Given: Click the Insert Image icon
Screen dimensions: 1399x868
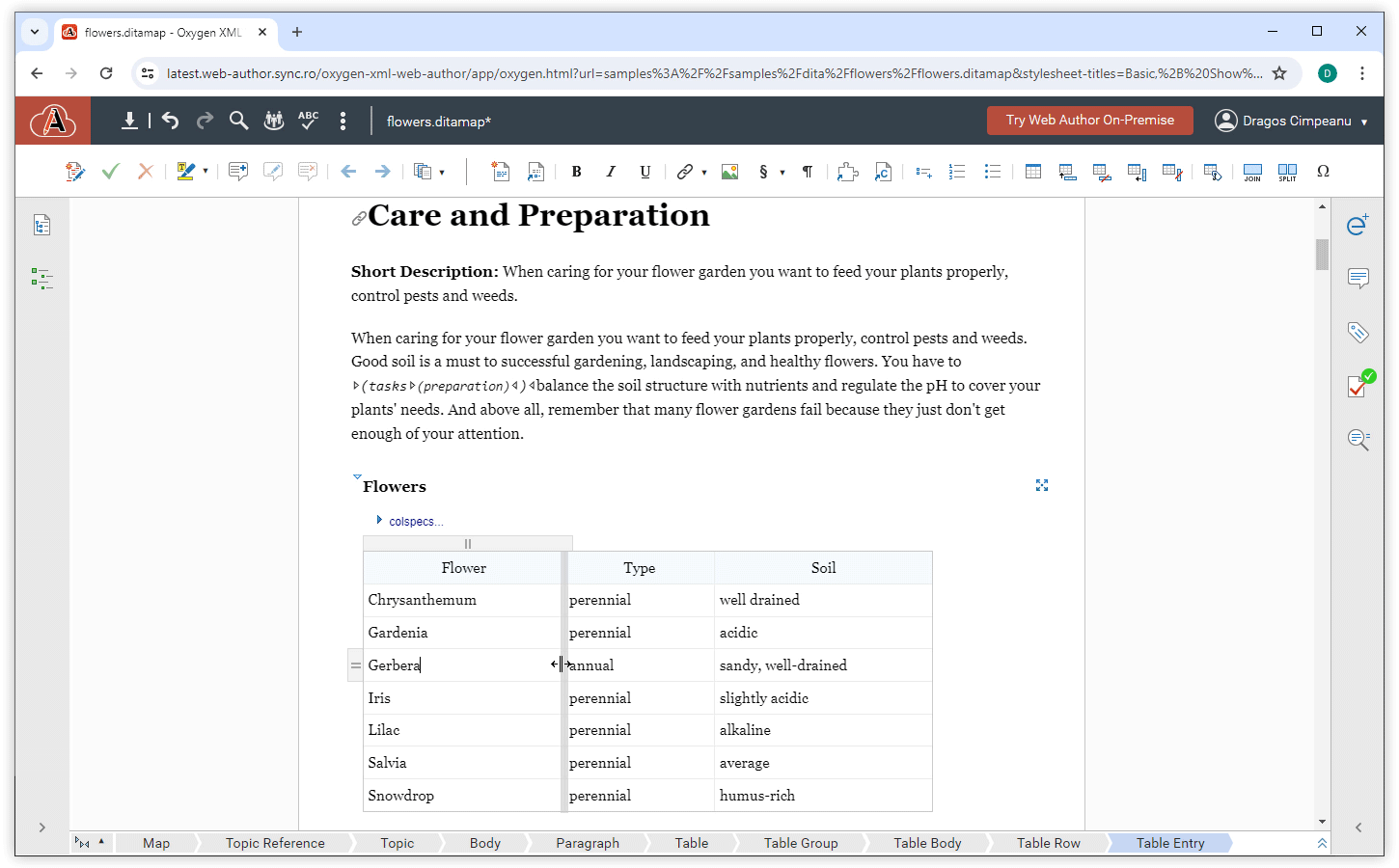Looking at the screenshot, I should click(729, 172).
